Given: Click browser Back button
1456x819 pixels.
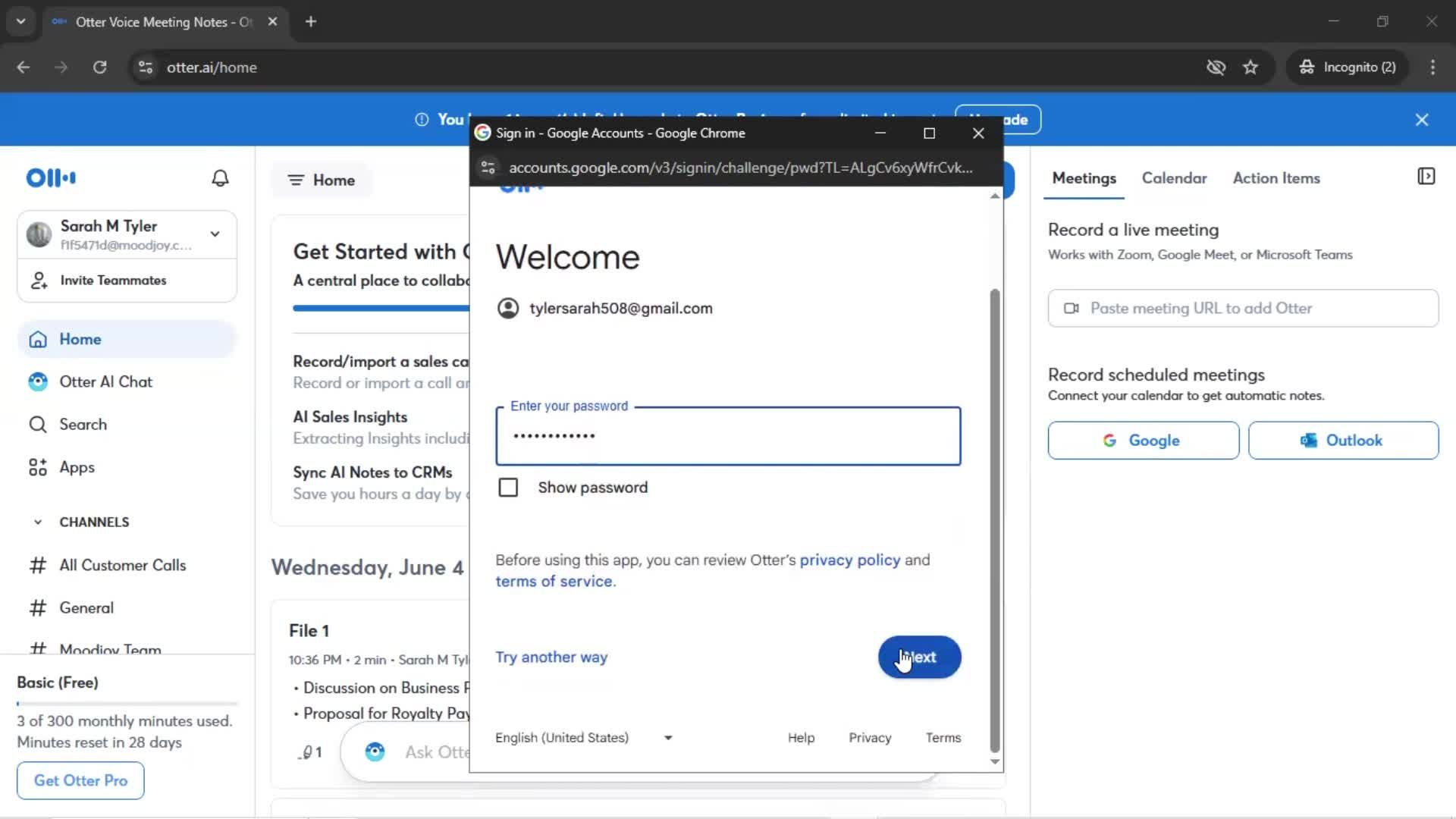Looking at the screenshot, I should (x=24, y=67).
